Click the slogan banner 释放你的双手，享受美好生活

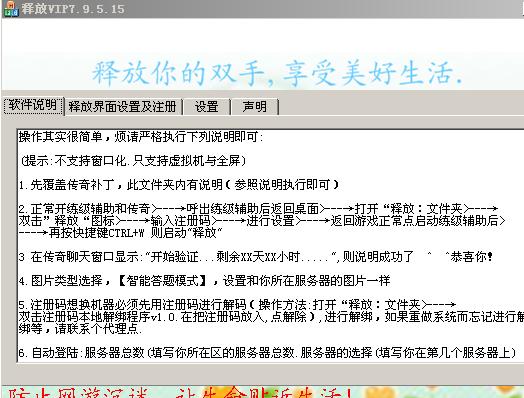tap(277, 73)
